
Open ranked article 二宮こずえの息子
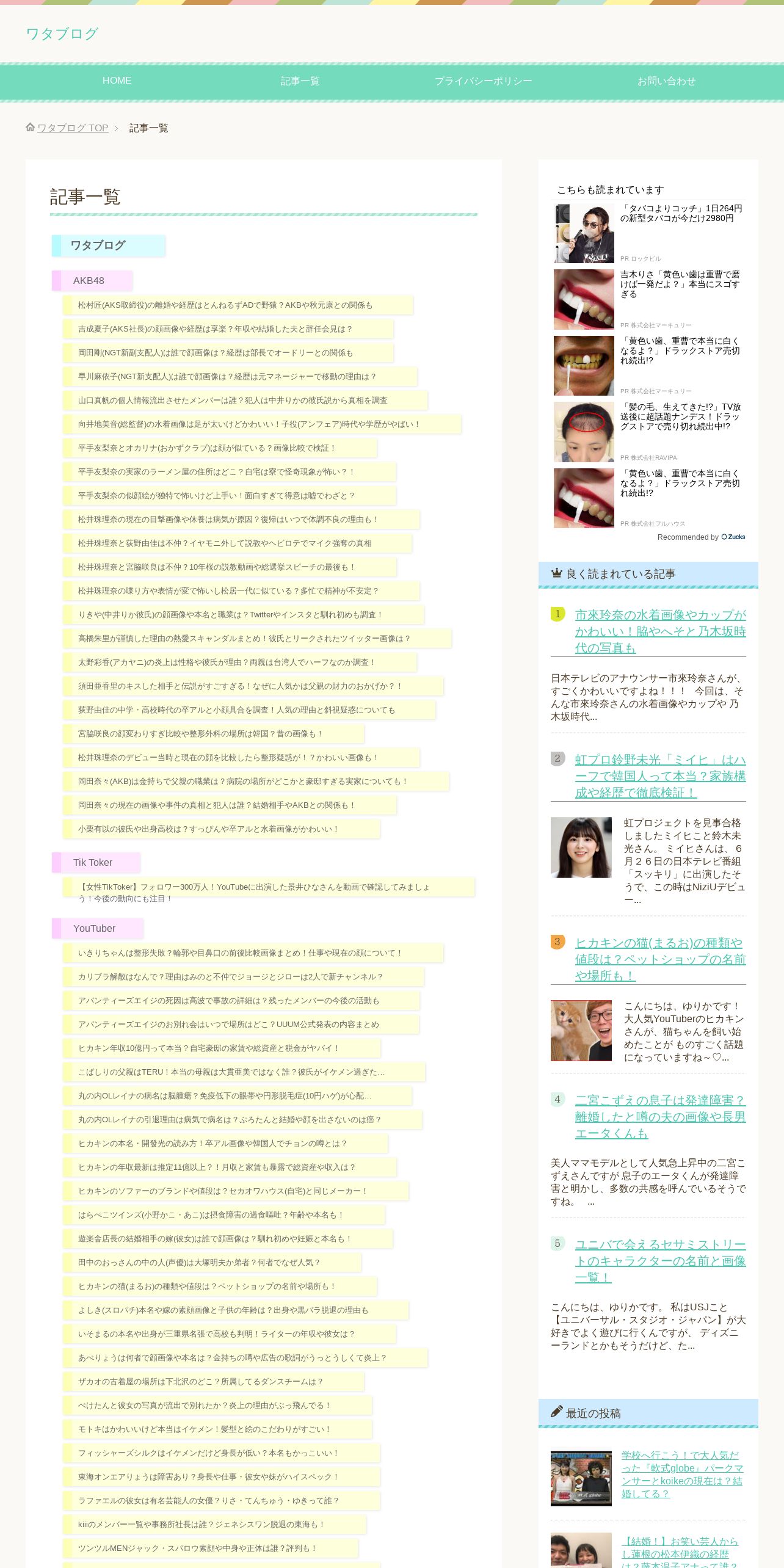[660, 1116]
